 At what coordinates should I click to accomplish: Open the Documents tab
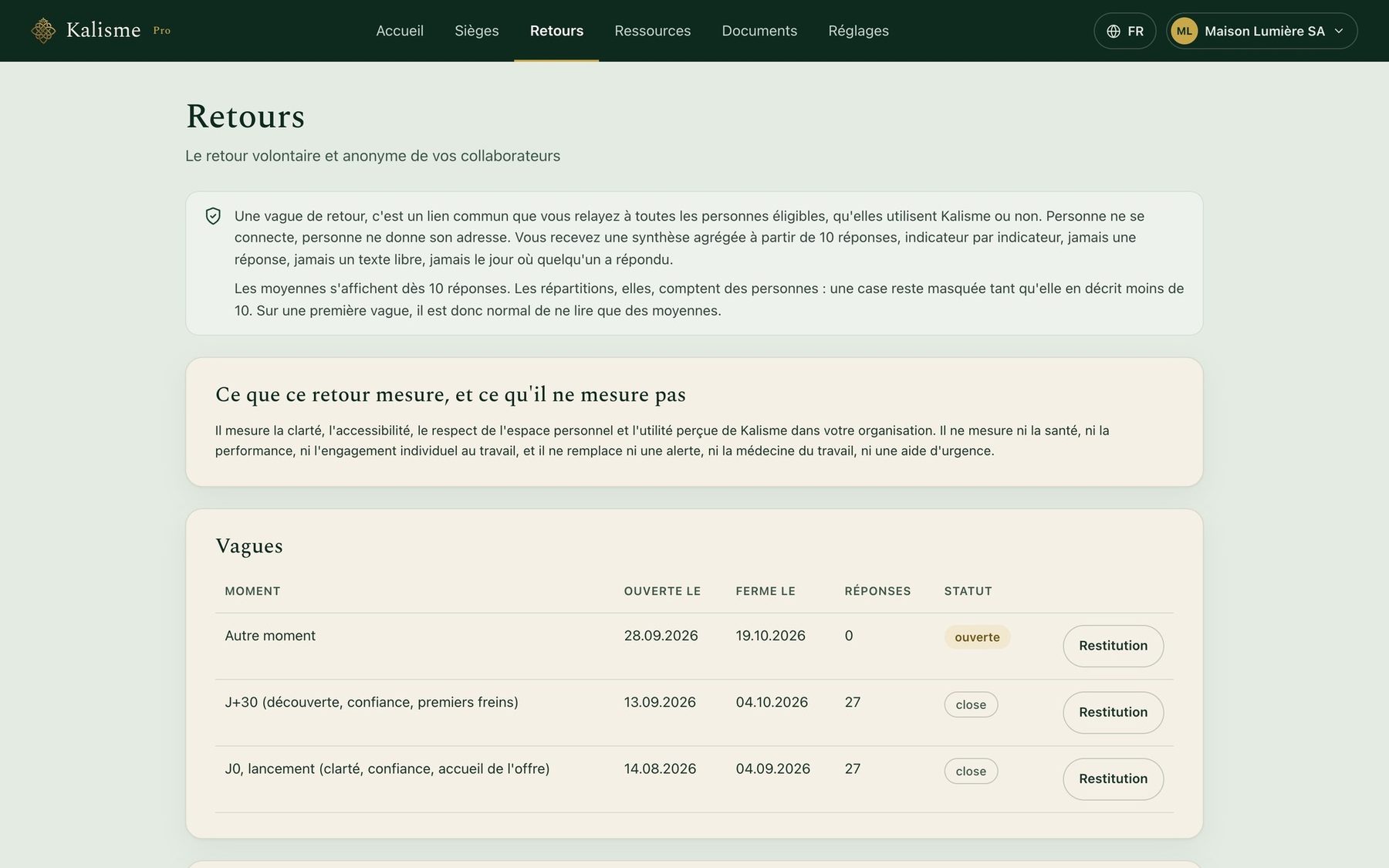point(759,31)
